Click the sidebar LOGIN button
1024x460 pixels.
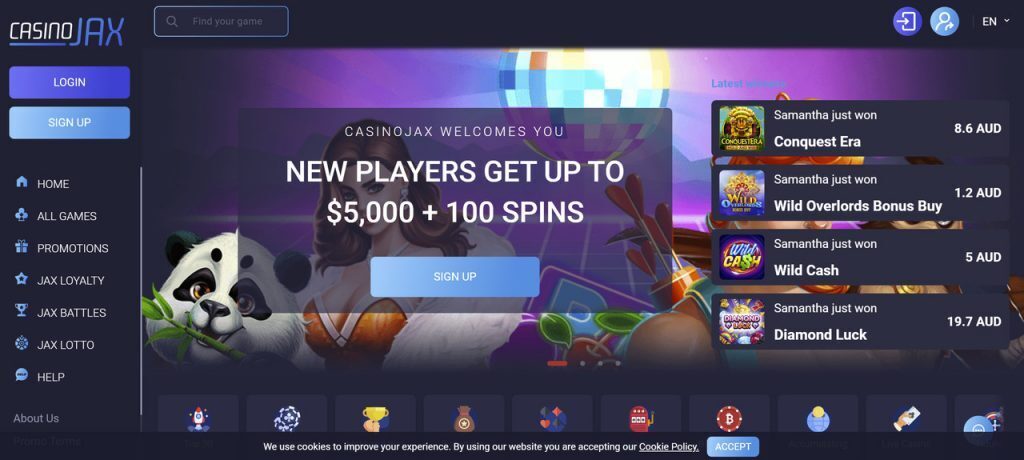pos(69,82)
